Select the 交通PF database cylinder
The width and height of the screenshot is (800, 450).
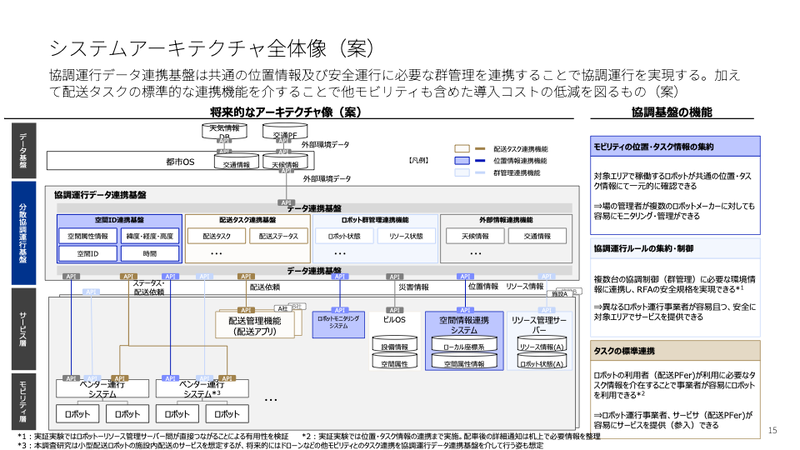pos(284,133)
